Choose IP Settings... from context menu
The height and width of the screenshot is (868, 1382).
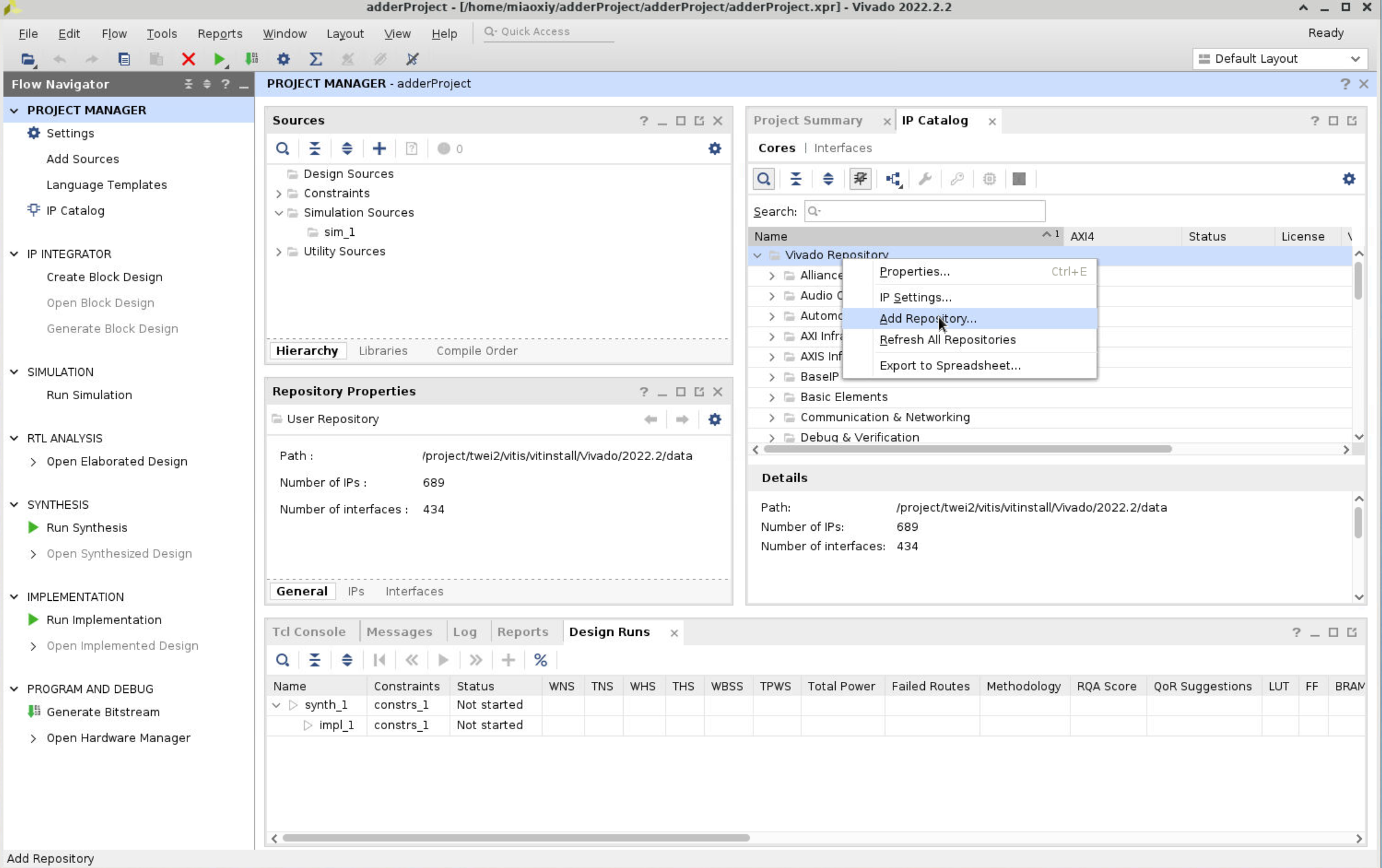[x=970, y=297]
